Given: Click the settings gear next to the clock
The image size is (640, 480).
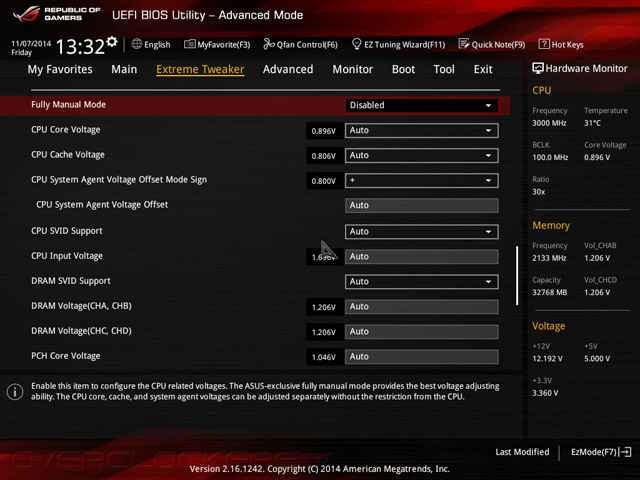Looking at the screenshot, I should tap(111, 42).
